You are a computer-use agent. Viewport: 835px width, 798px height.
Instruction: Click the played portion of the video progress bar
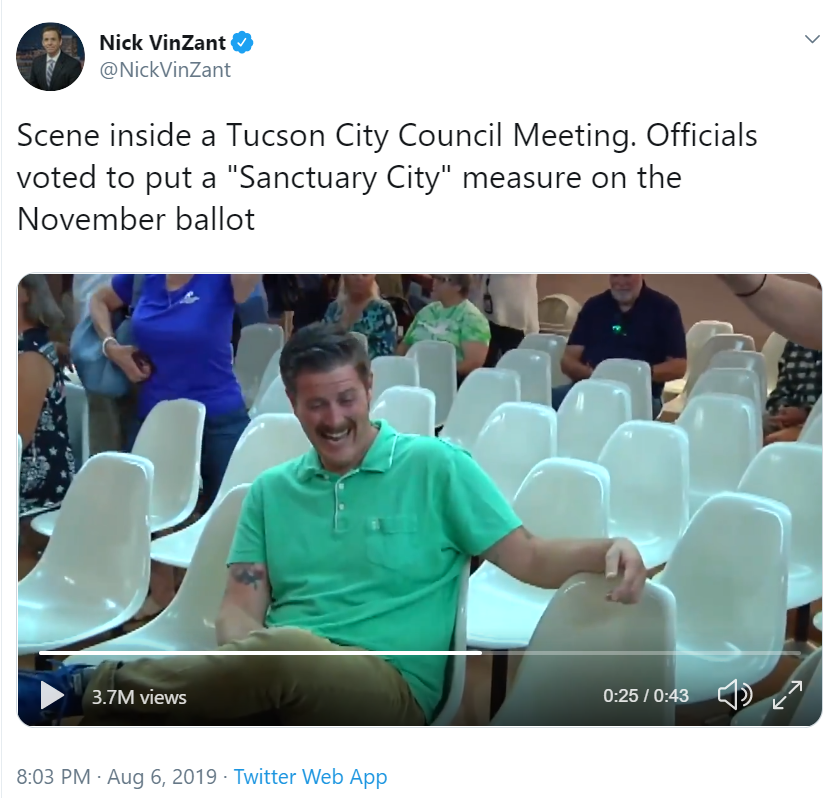click(260, 653)
